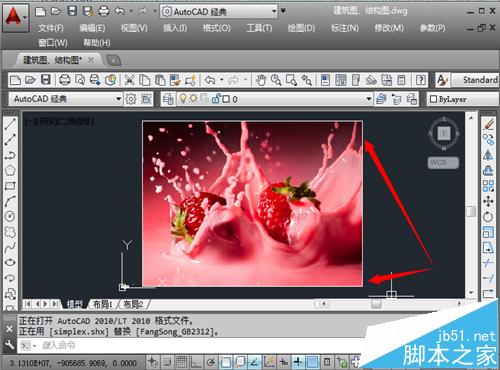Screen dimensions: 500x370
Task: Open the WCS coordinate system dropdown
Action: click(x=443, y=163)
